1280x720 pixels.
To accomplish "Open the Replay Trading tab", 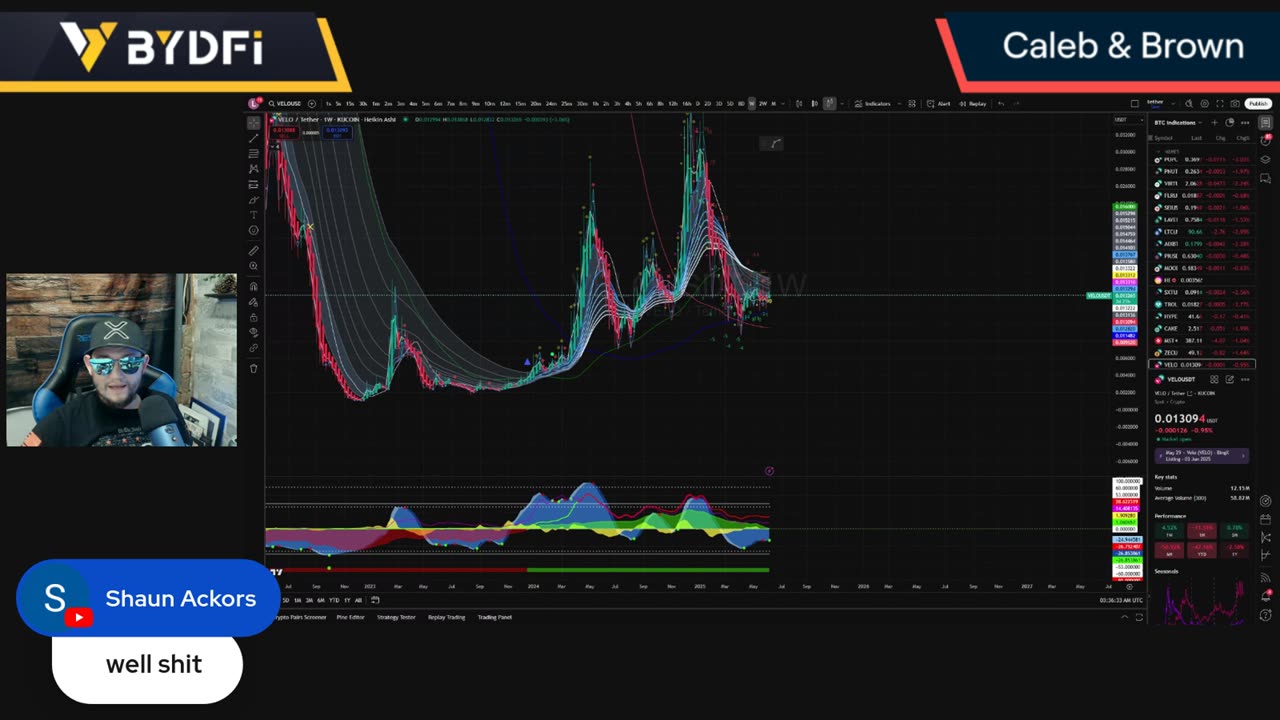I will (x=446, y=617).
